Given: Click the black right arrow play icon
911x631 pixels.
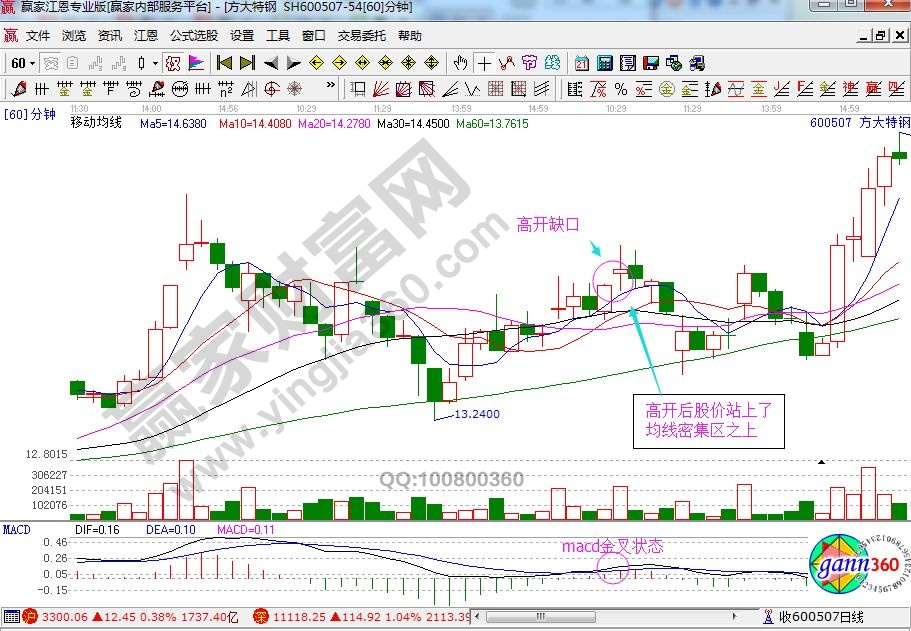Looking at the screenshot, I should [293, 63].
